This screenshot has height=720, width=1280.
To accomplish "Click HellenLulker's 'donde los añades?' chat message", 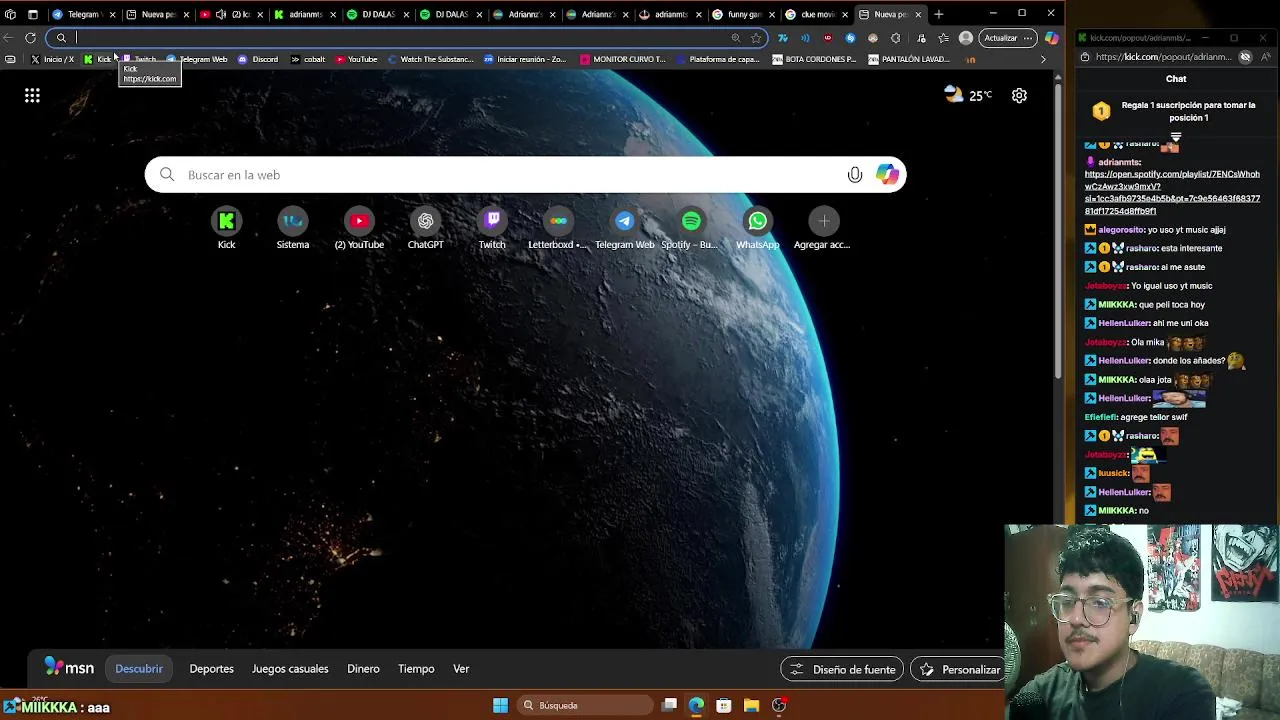I will click(x=1165, y=360).
